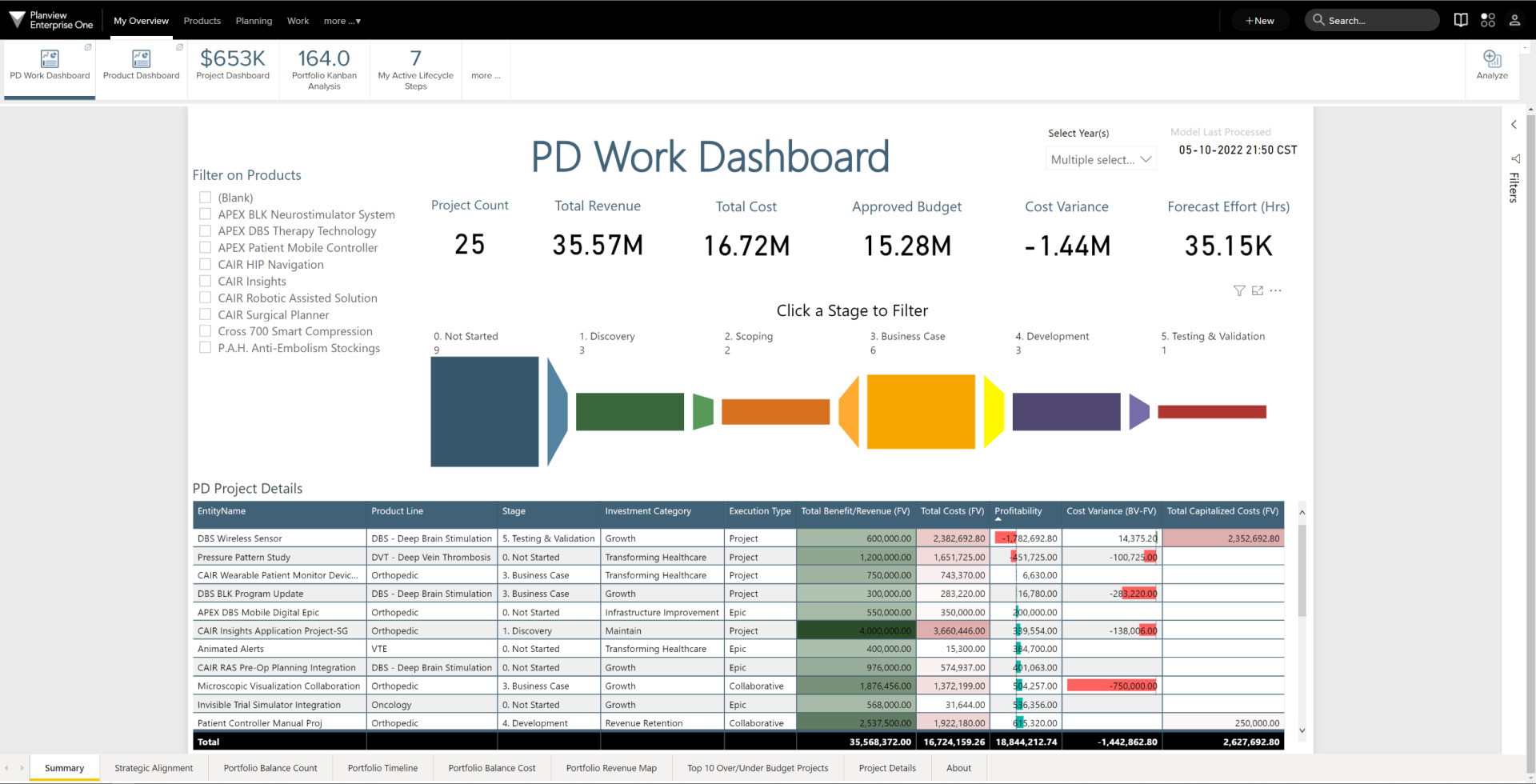Switch to Portfolio Revenue Map tab
Screen dimensions: 1536x784
coord(611,768)
